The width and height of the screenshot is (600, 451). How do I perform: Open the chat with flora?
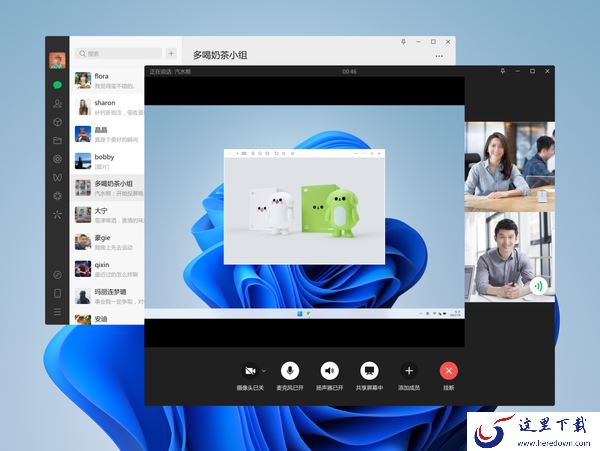click(x=109, y=81)
